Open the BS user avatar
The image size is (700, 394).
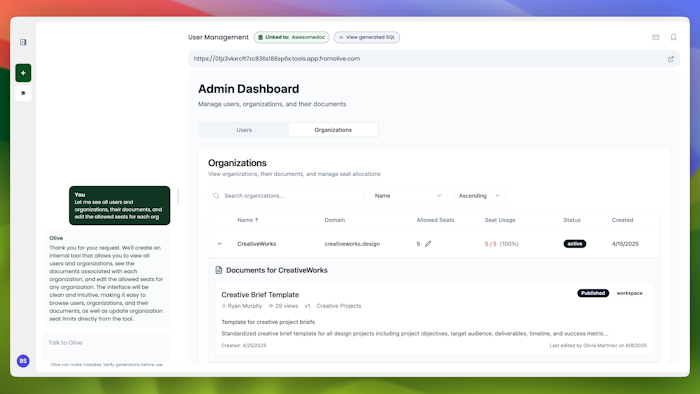click(x=23, y=361)
